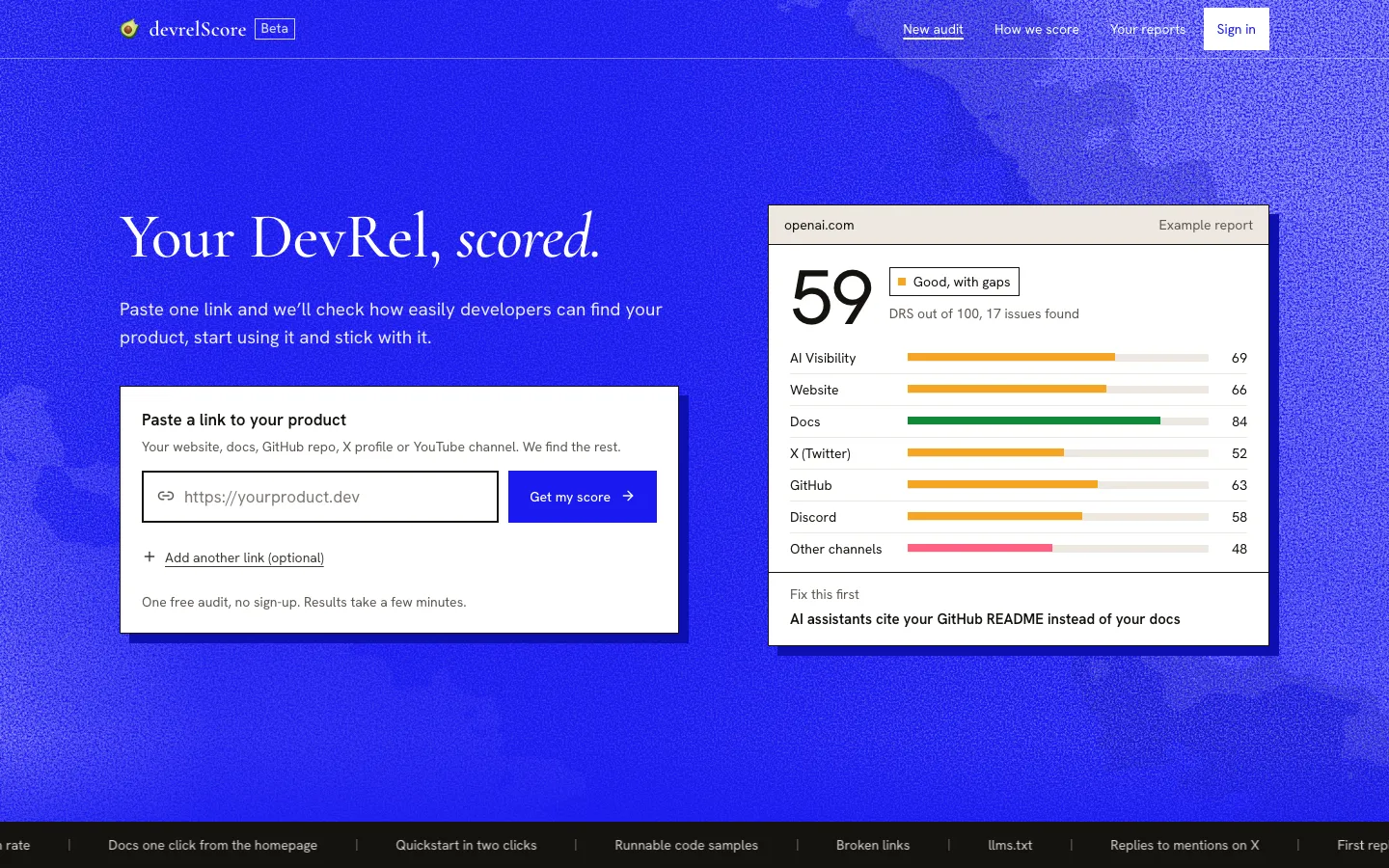
Task: Click the large 59 score number
Action: click(x=831, y=298)
